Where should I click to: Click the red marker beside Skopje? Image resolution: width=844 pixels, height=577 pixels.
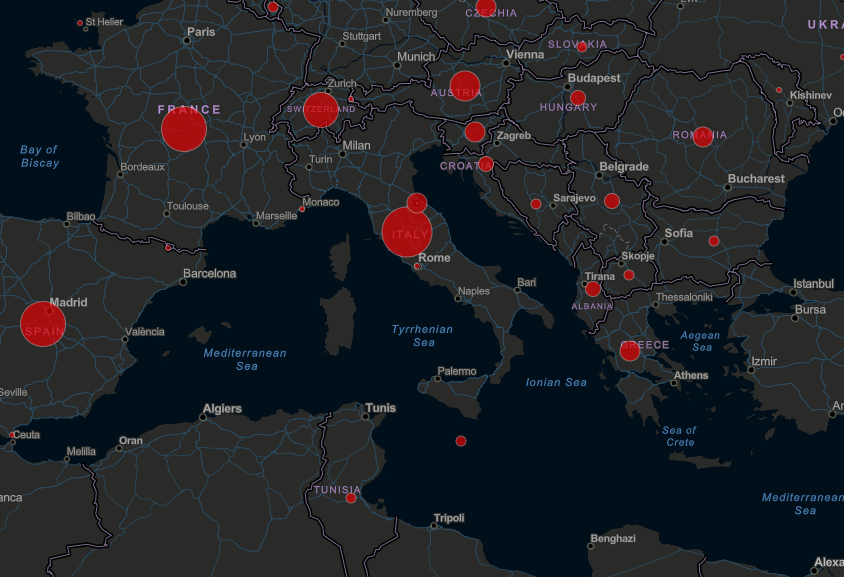(629, 275)
